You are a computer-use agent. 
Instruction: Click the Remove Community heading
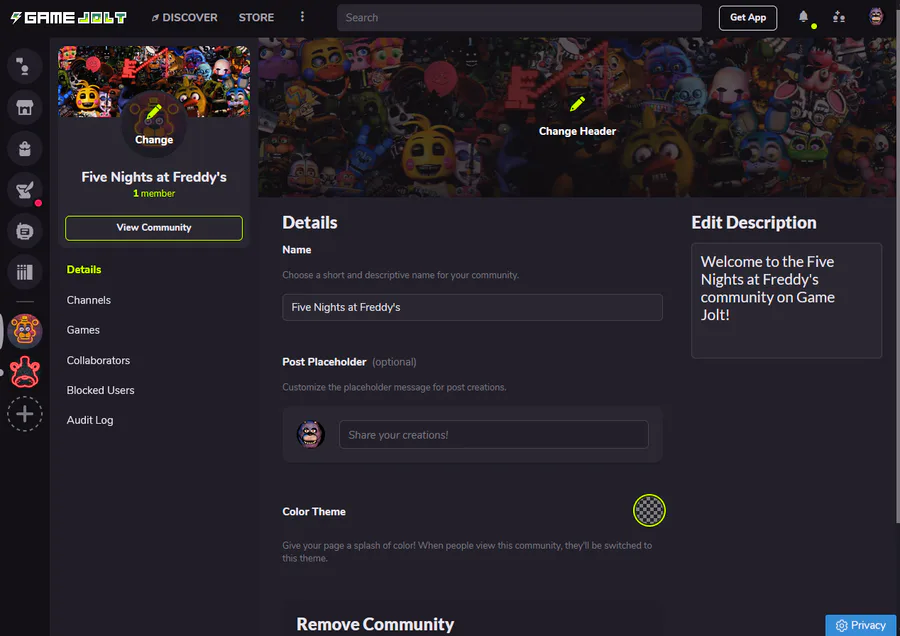pos(375,624)
